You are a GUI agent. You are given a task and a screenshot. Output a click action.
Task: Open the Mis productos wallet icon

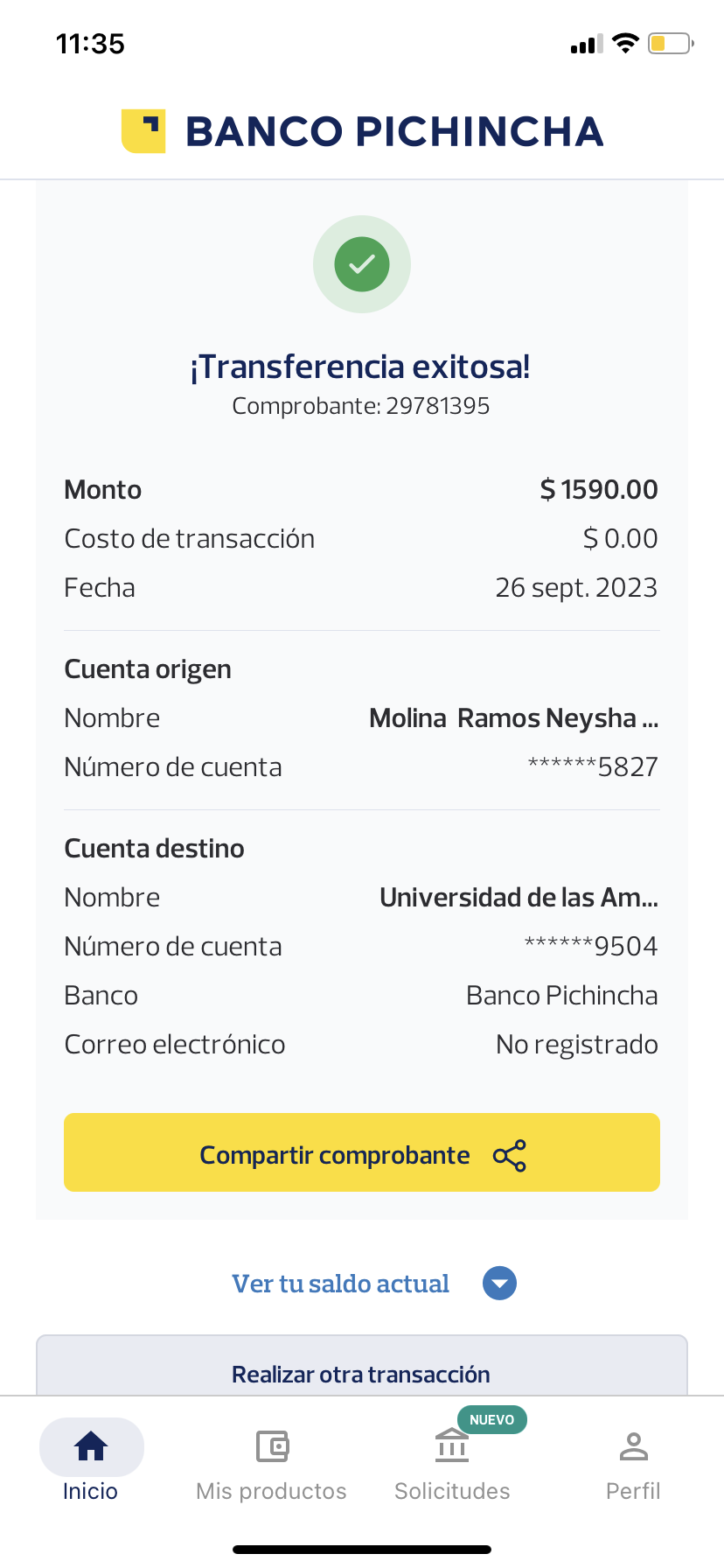272,1446
